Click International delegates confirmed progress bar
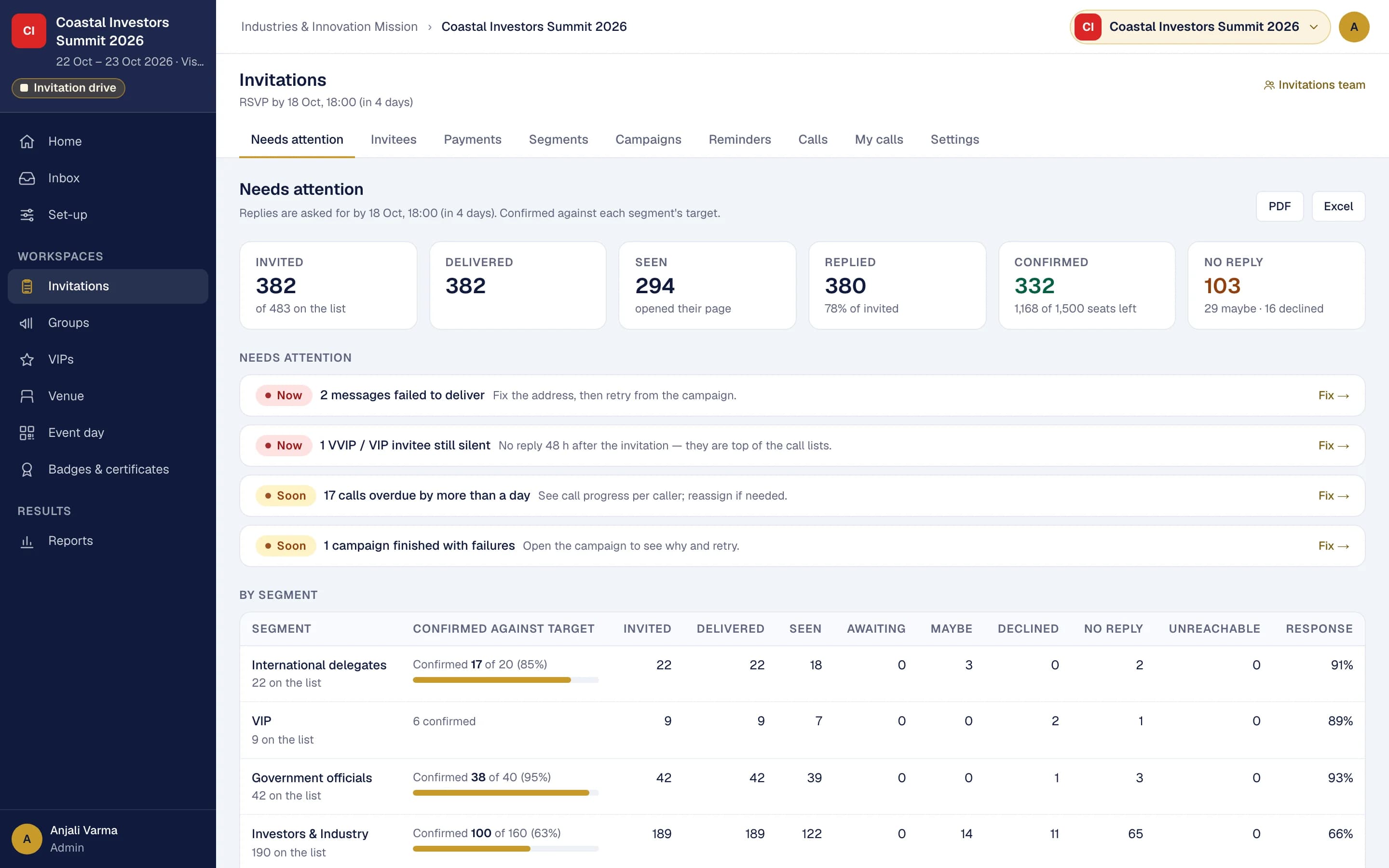The height and width of the screenshot is (868, 1389). point(505,680)
